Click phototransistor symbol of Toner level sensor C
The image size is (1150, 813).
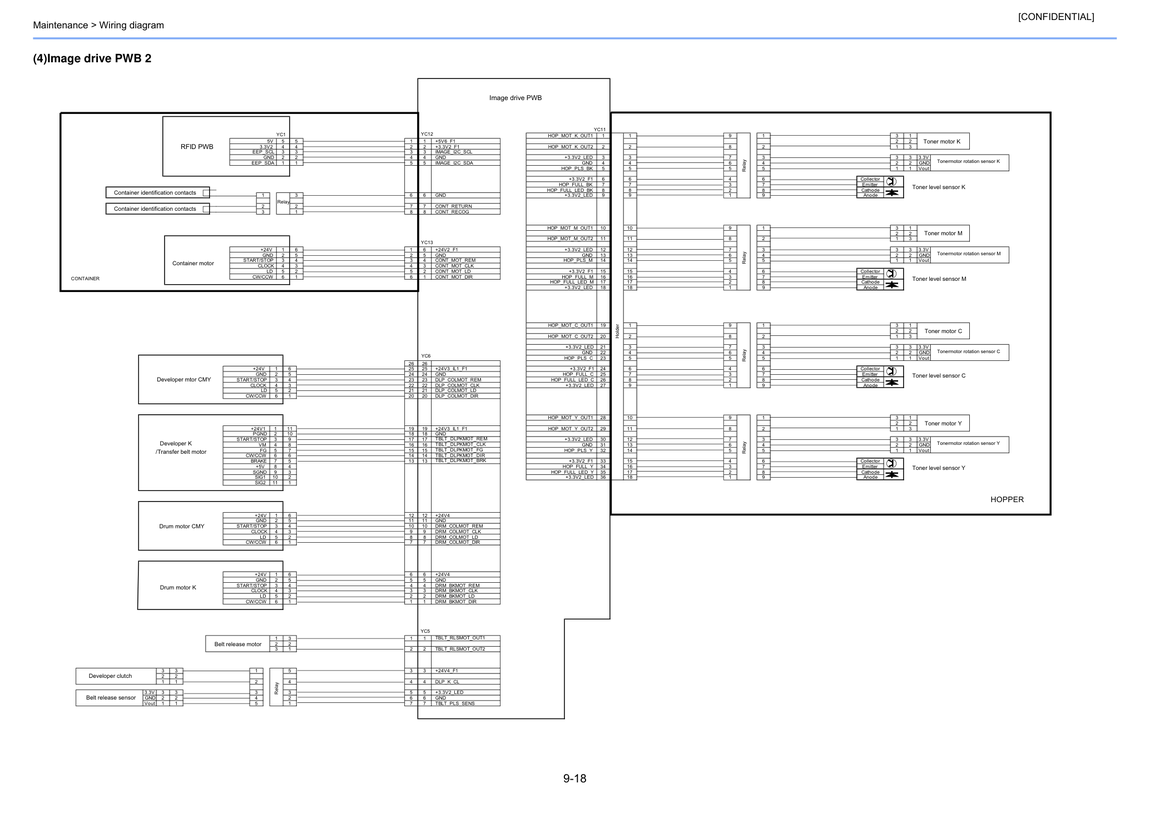click(891, 371)
